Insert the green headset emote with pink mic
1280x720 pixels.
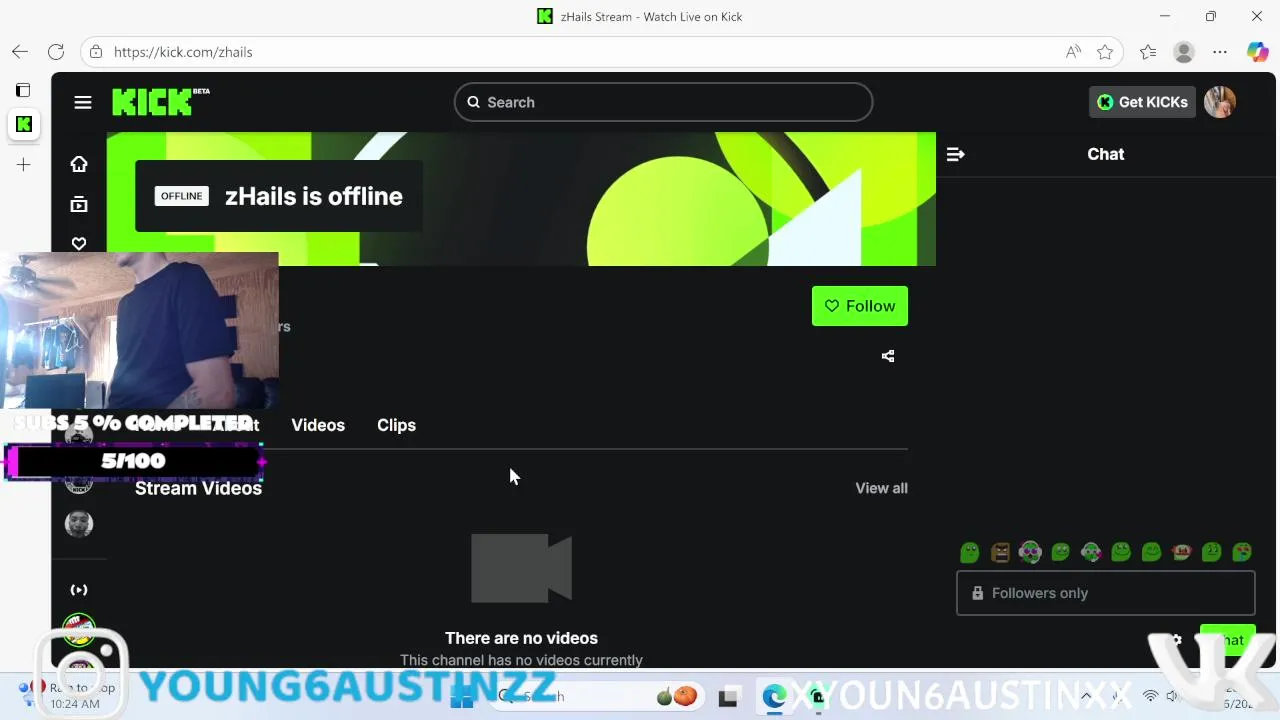click(1091, 552)
